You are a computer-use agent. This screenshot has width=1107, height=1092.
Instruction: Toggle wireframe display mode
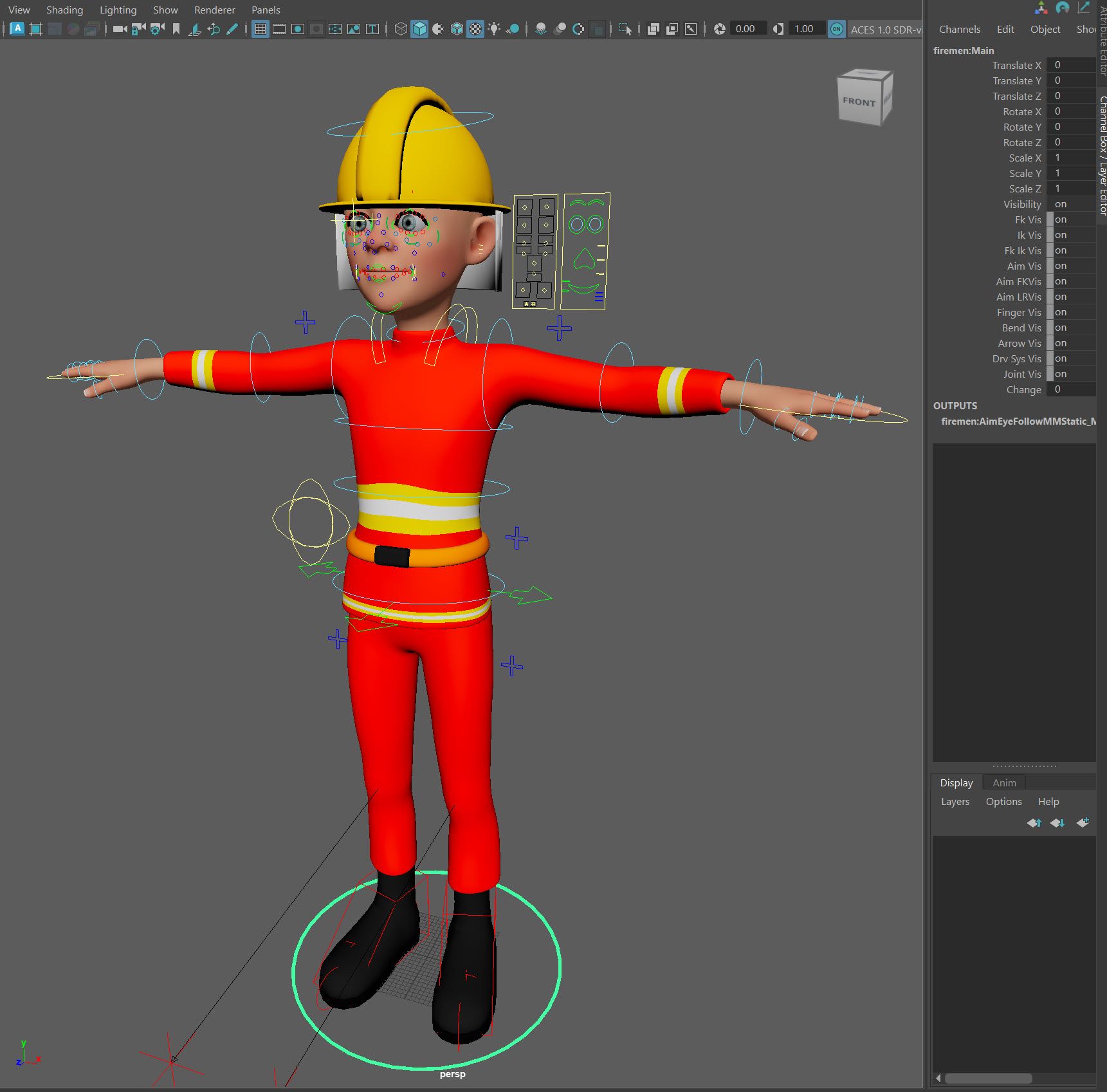pyautogui.click(x=401, y=29)
